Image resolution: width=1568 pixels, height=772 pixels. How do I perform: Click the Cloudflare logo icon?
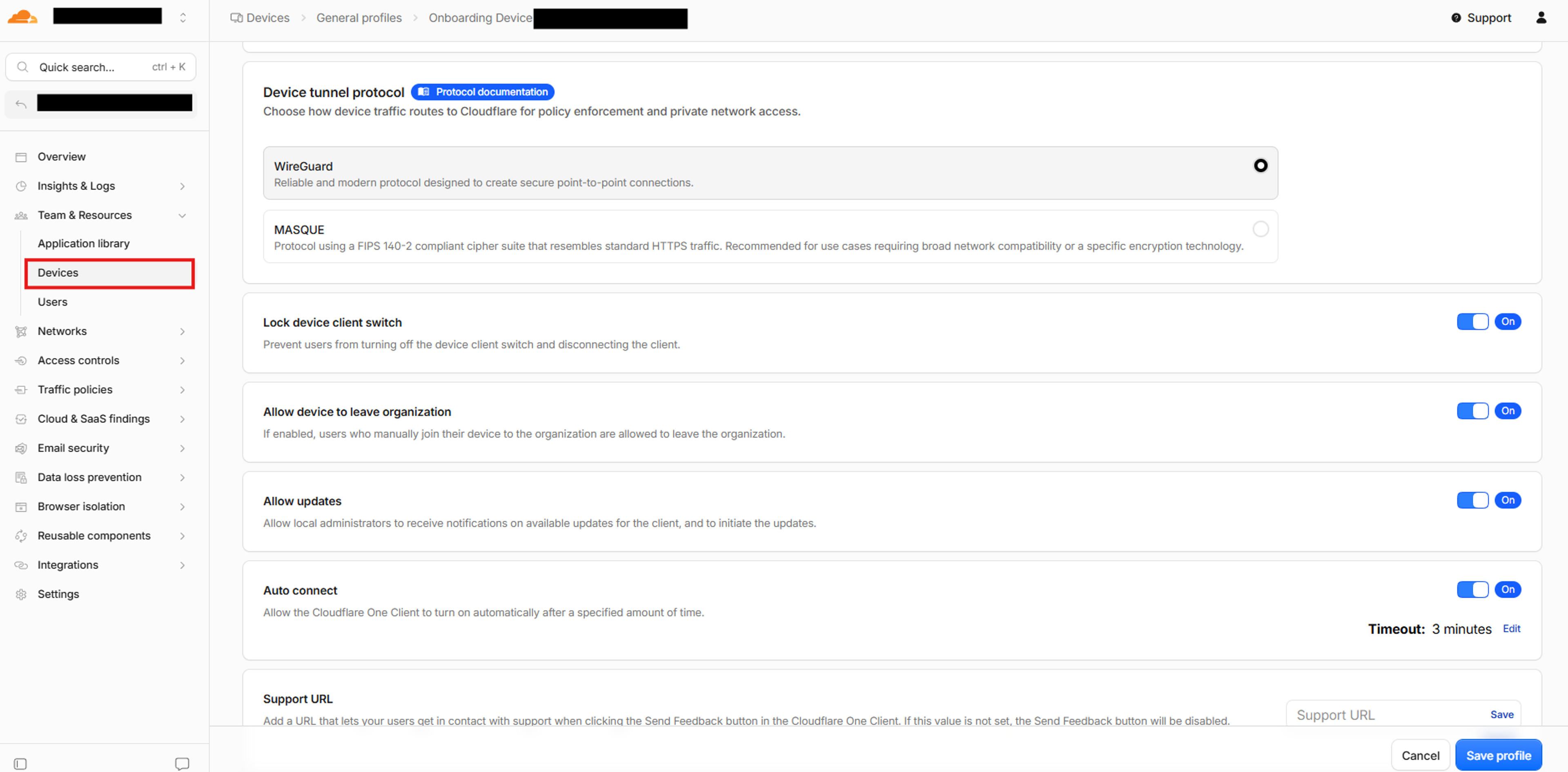click(22, 17)
